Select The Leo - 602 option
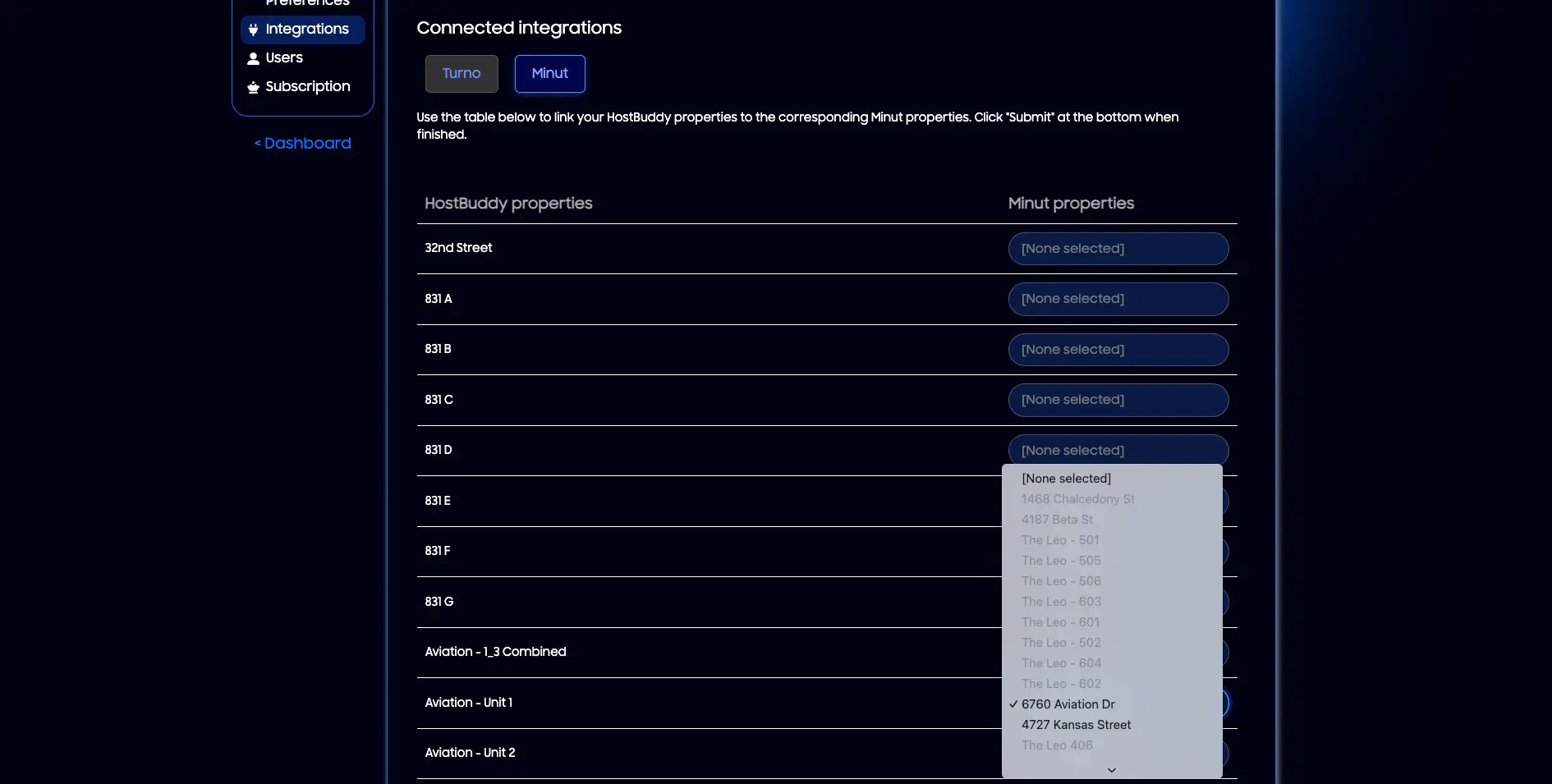1552x784 pixels. point(1112,684)
